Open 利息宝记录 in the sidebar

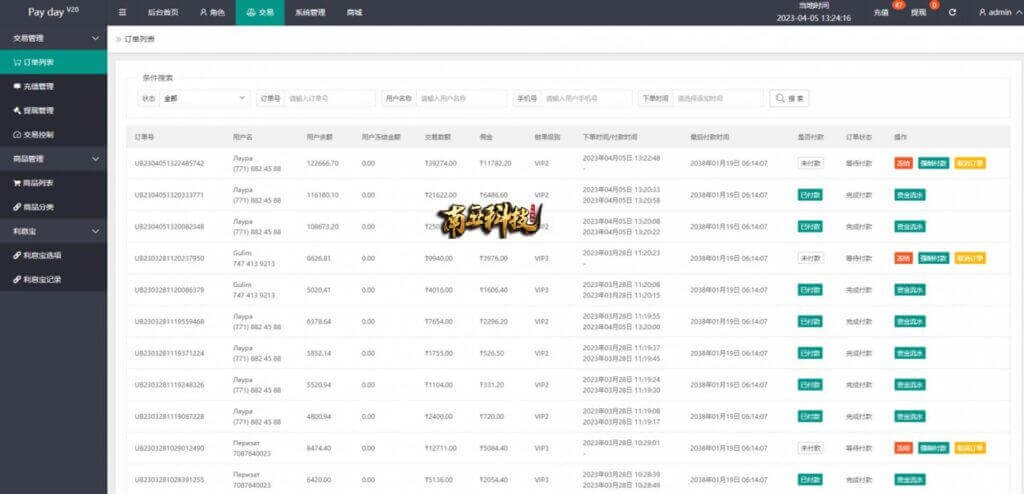tap(42, 279)
